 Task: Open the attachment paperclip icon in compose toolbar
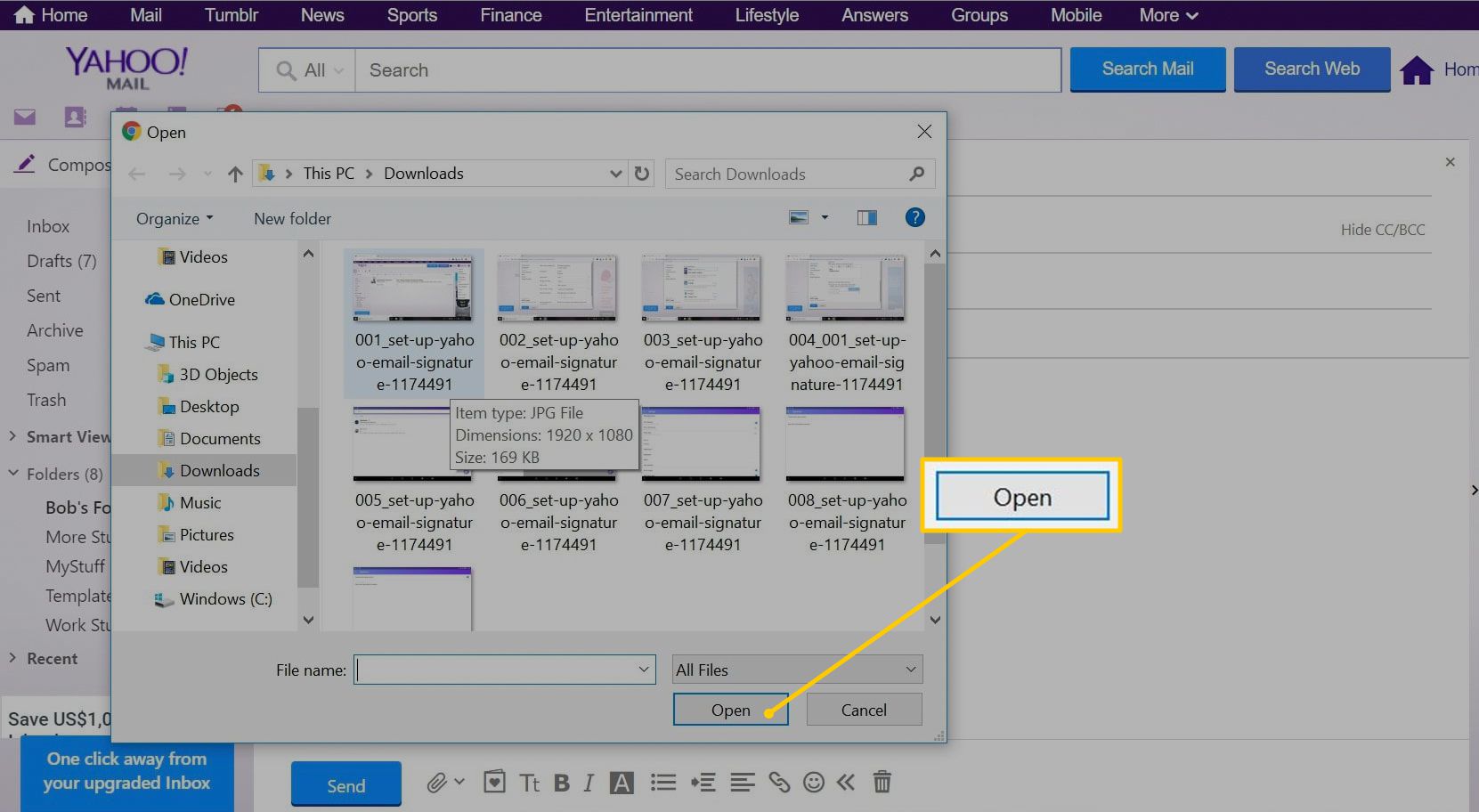pos(435,783)
